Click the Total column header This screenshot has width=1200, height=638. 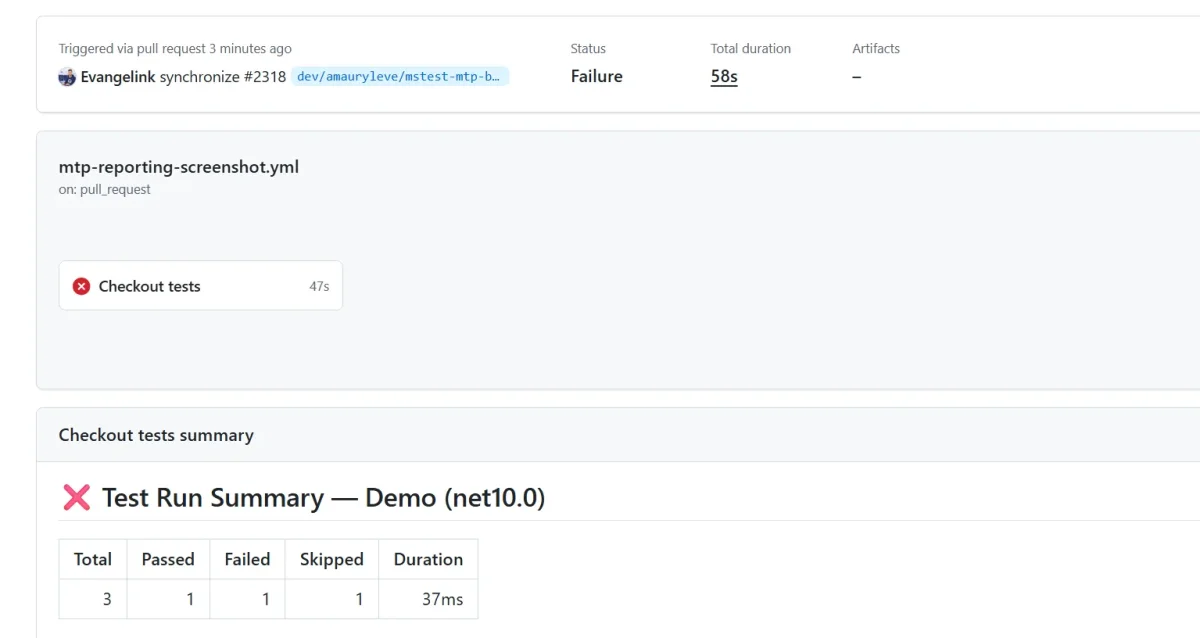click(x=93, y=559)
